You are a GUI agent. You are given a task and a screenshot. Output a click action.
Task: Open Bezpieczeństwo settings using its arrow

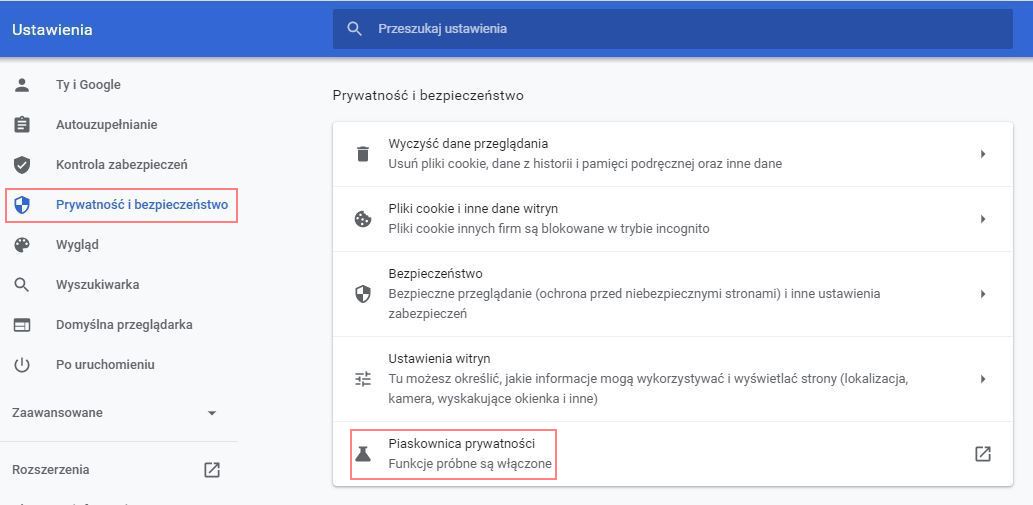point(983,294)
